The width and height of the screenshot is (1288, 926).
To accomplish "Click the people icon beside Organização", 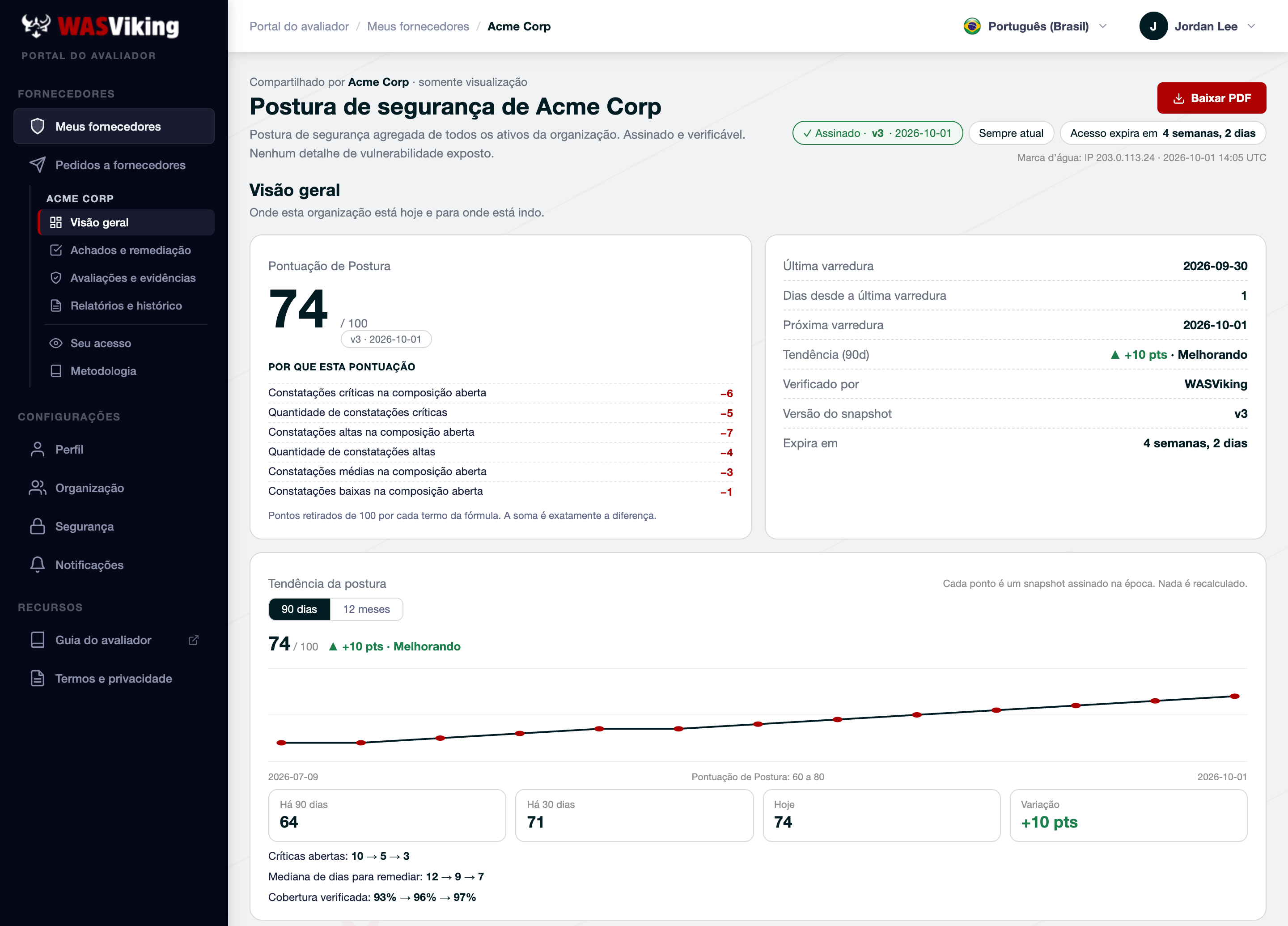I will pyautogui.click(x=38, y=488).
